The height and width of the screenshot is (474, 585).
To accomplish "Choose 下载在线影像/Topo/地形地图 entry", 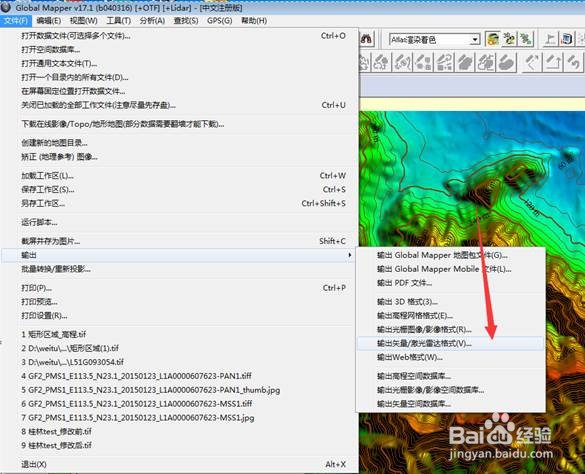I will coord(178,124).
